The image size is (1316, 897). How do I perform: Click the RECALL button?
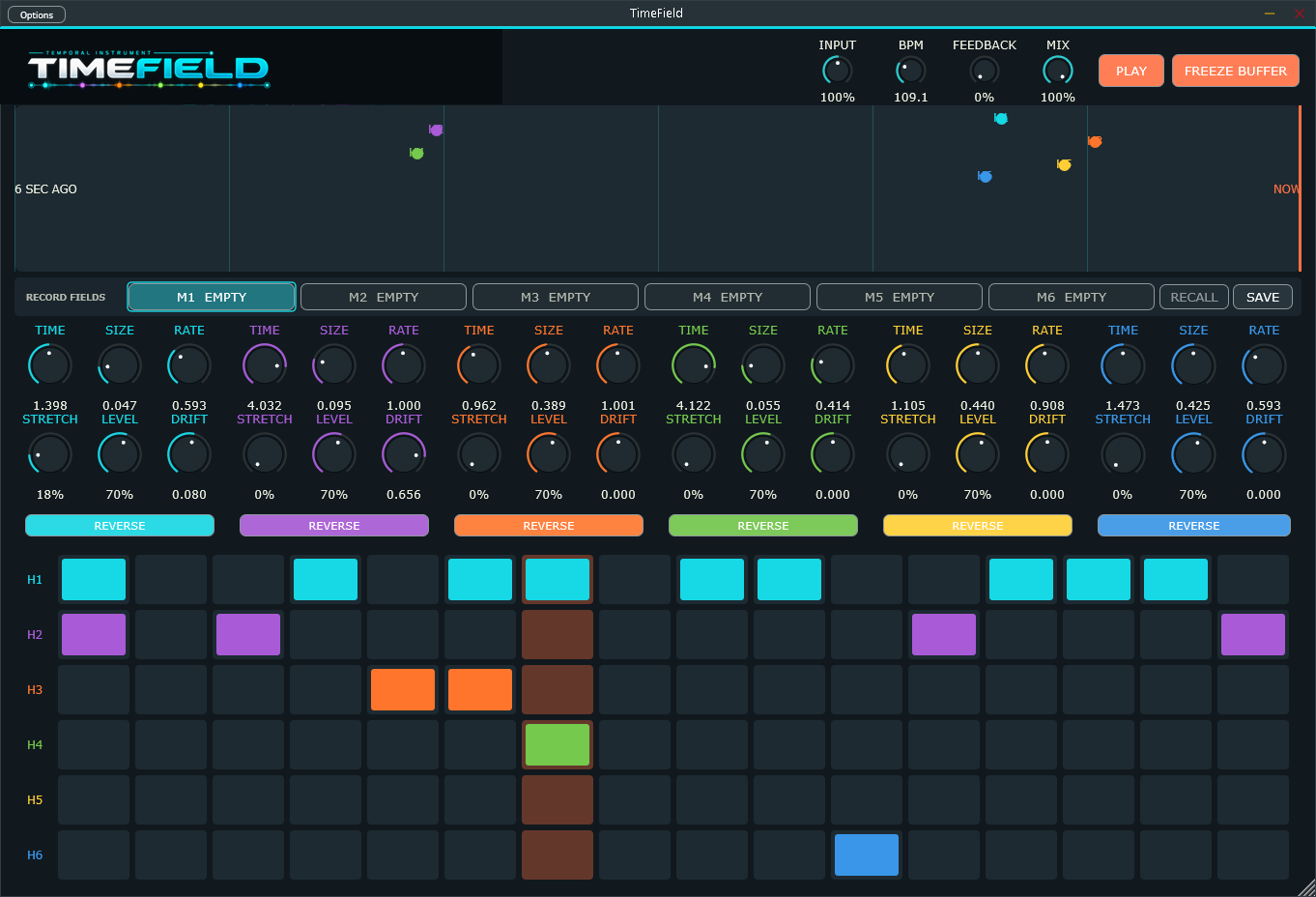[x=1194, y=297]
